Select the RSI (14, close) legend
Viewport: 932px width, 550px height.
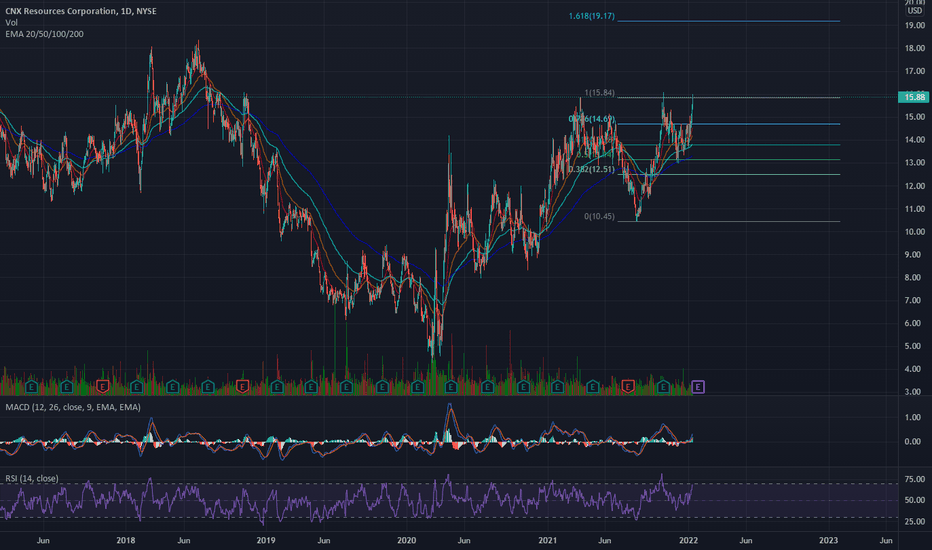coord(32,479)
